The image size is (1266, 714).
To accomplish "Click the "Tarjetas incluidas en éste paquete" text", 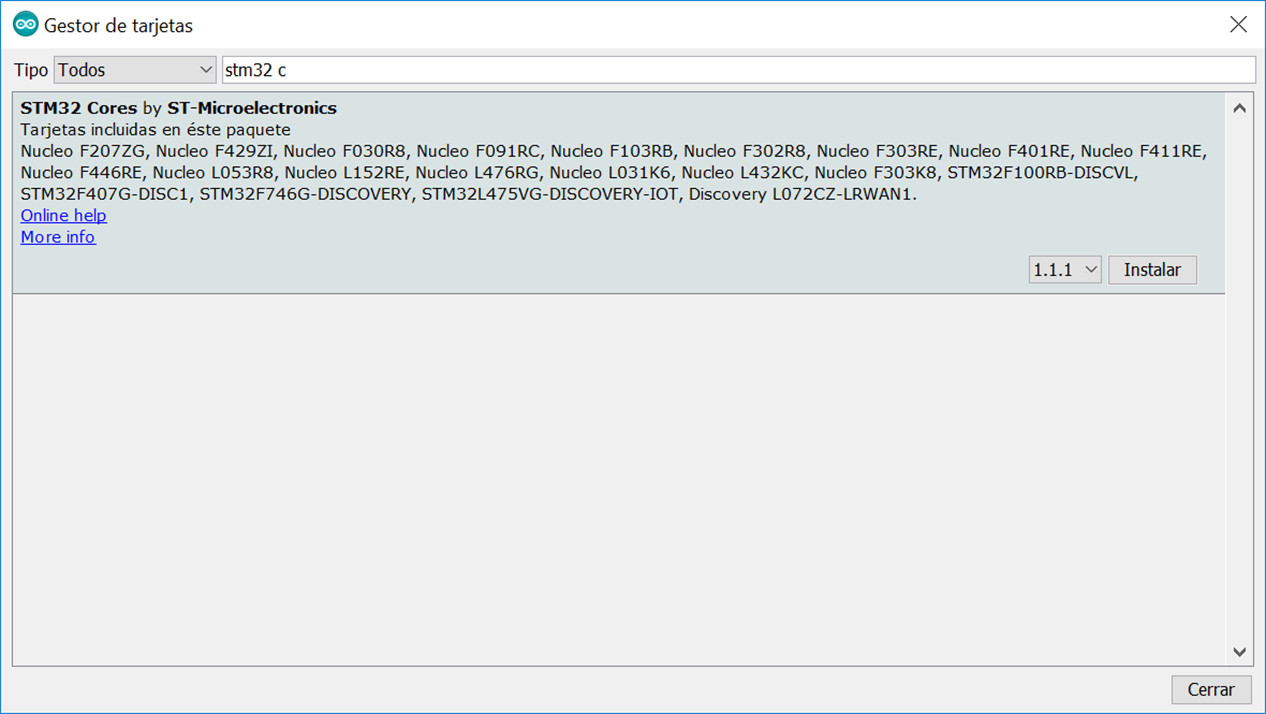I will [155, 130].
